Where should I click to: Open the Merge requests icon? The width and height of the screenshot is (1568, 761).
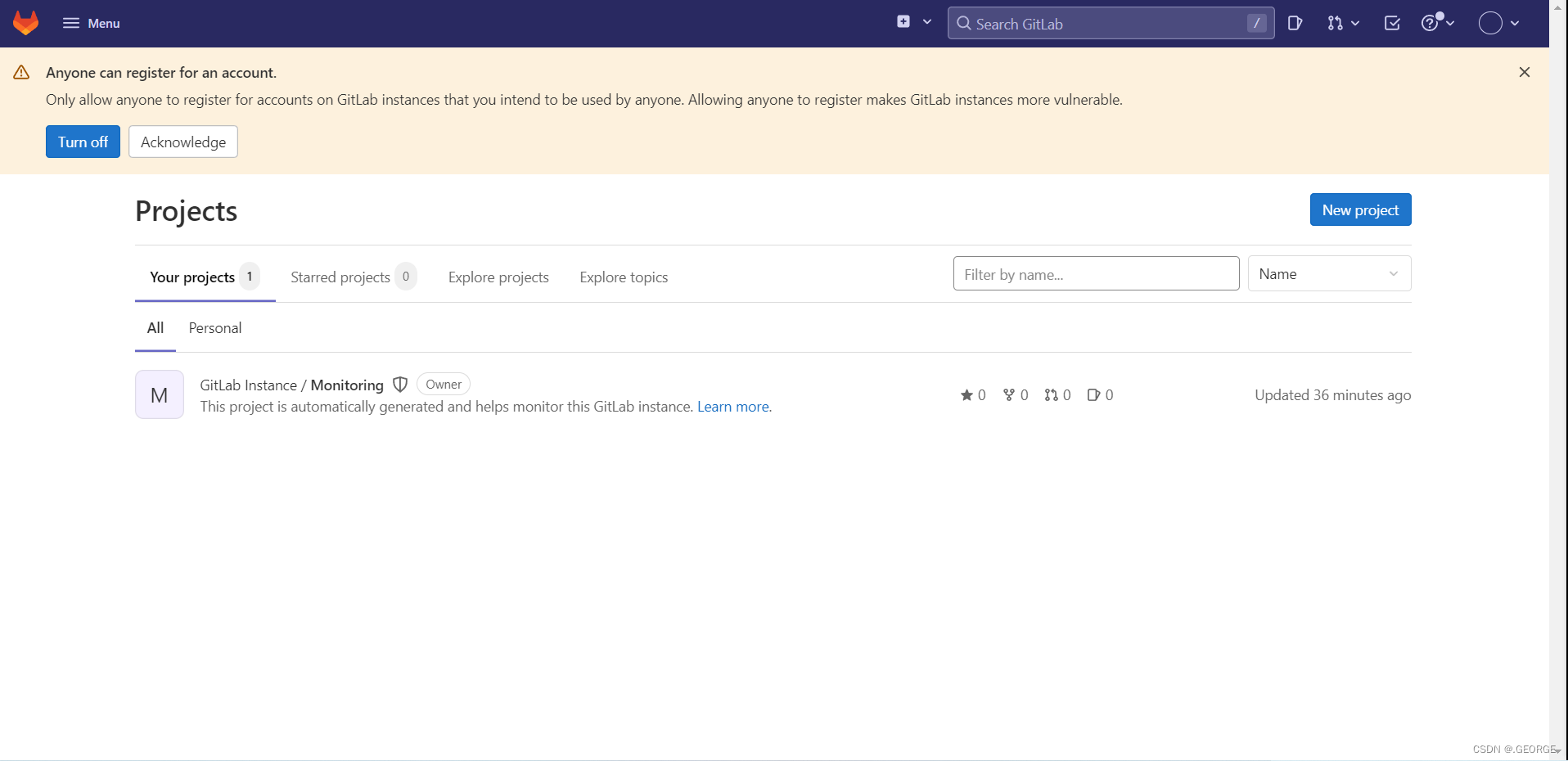point(1335,23)
